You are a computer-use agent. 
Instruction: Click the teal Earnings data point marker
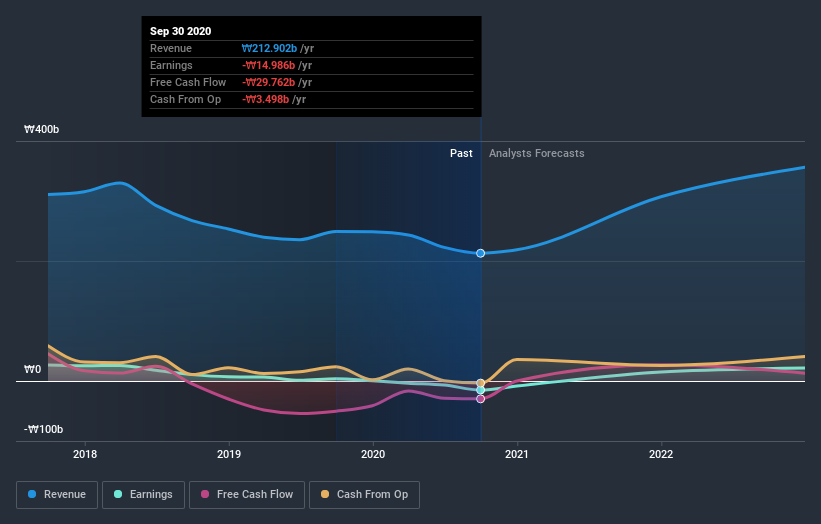(480, 390)
